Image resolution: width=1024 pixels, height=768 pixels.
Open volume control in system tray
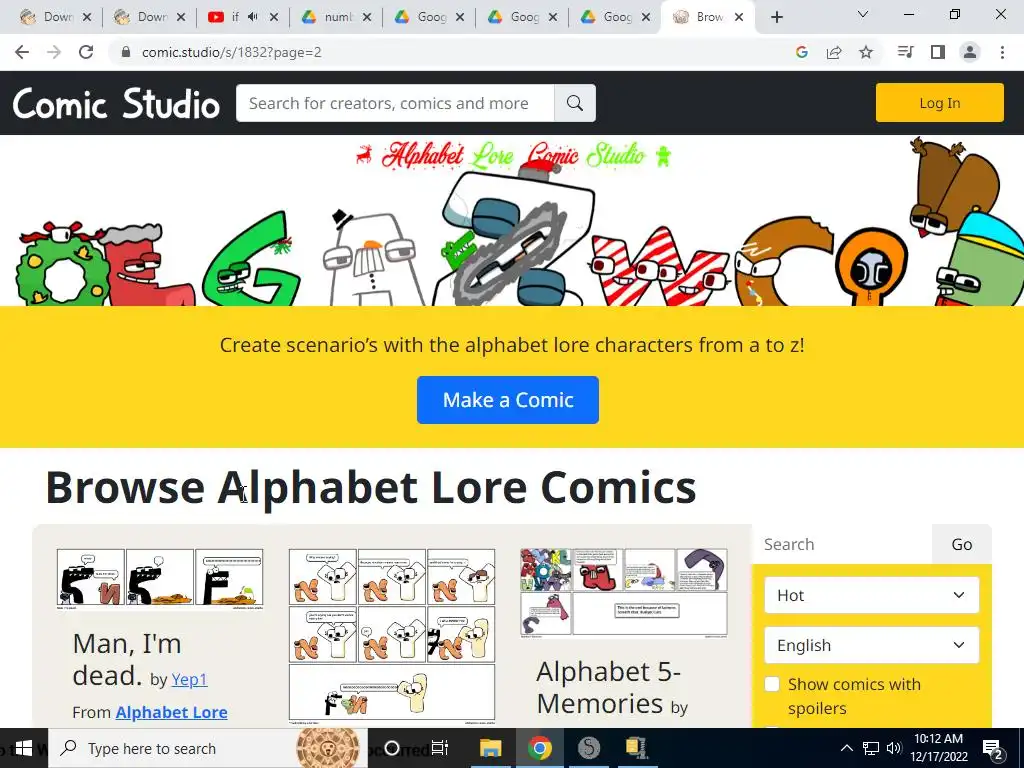click(894, 748)
